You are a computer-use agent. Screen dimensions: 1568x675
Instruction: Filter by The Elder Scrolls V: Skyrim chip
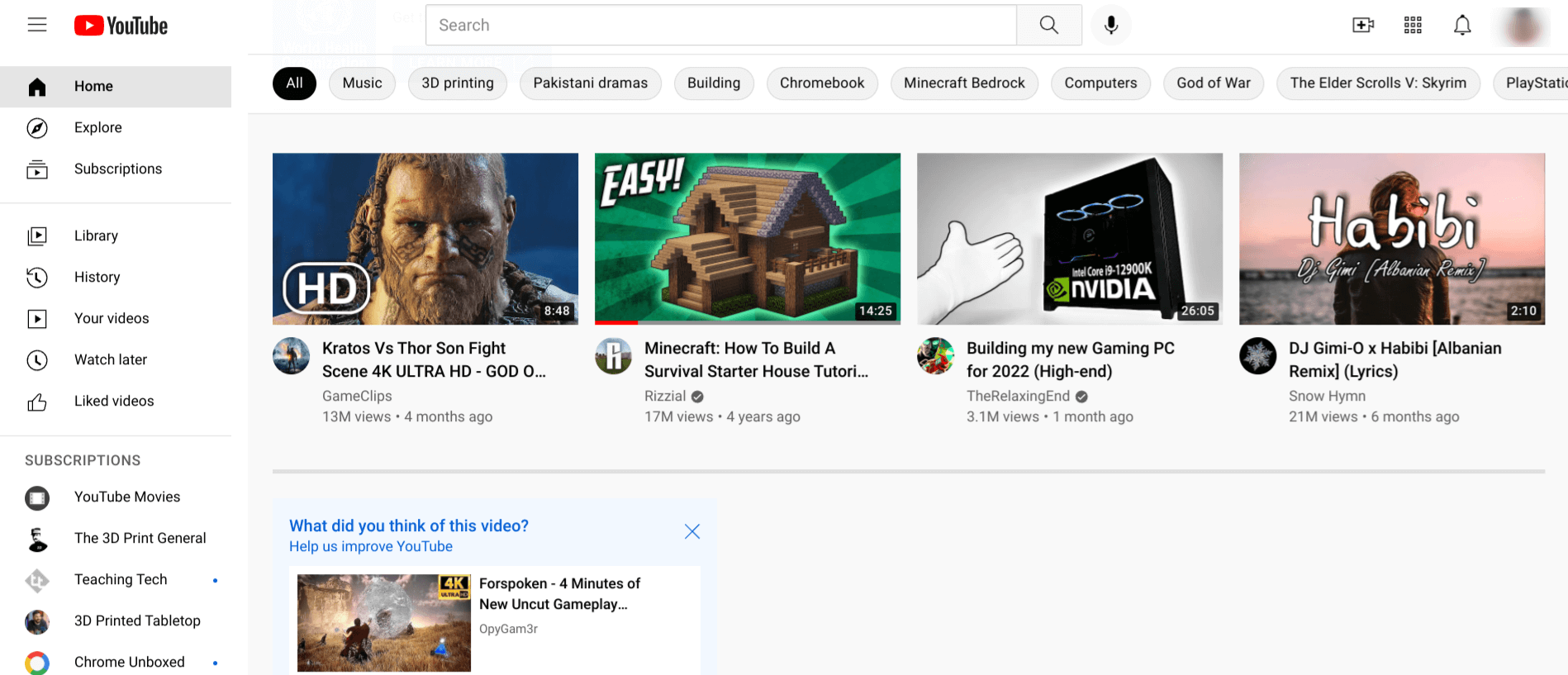coord(1378,83)
